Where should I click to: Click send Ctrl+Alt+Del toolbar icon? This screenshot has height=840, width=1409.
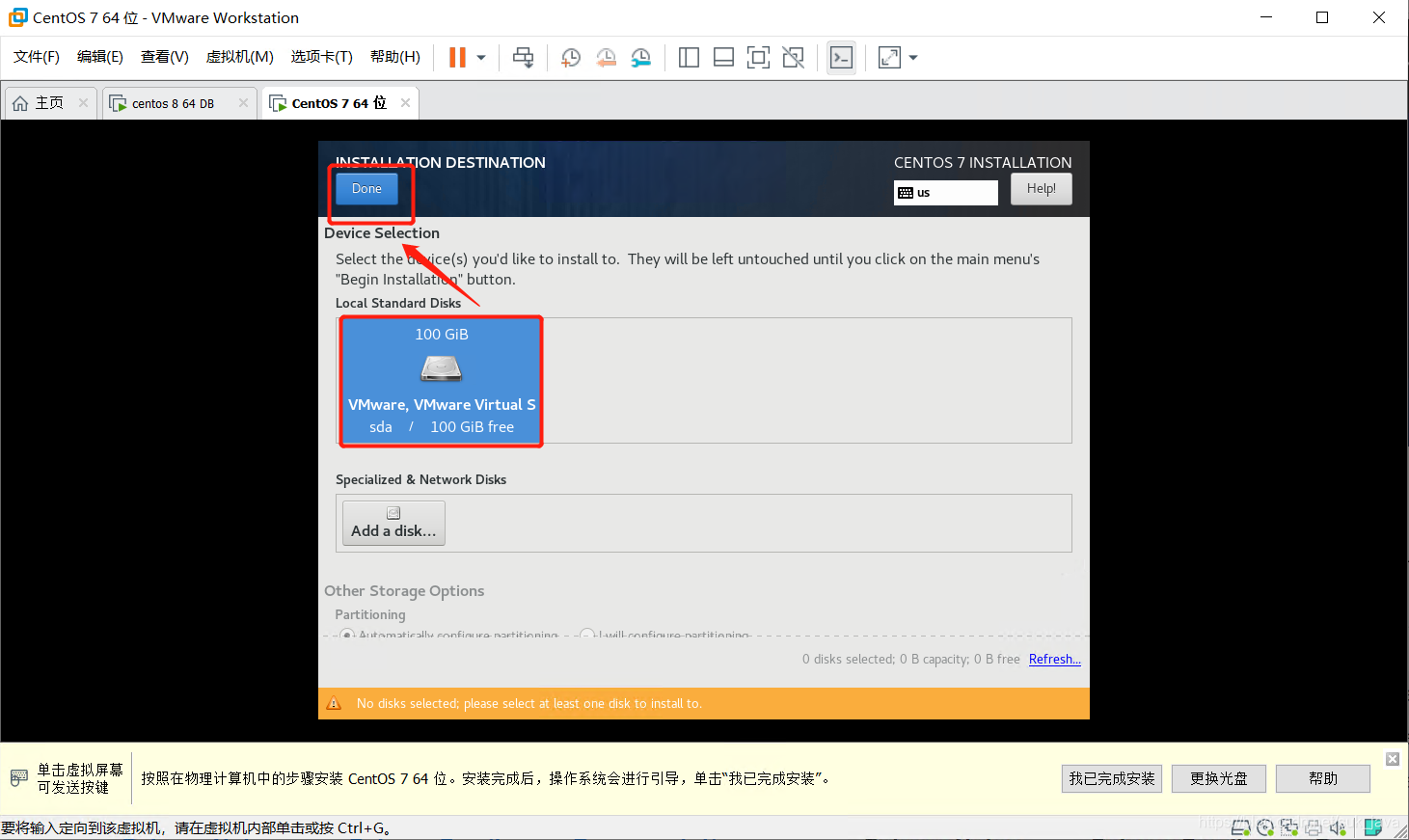pos(524,58)
